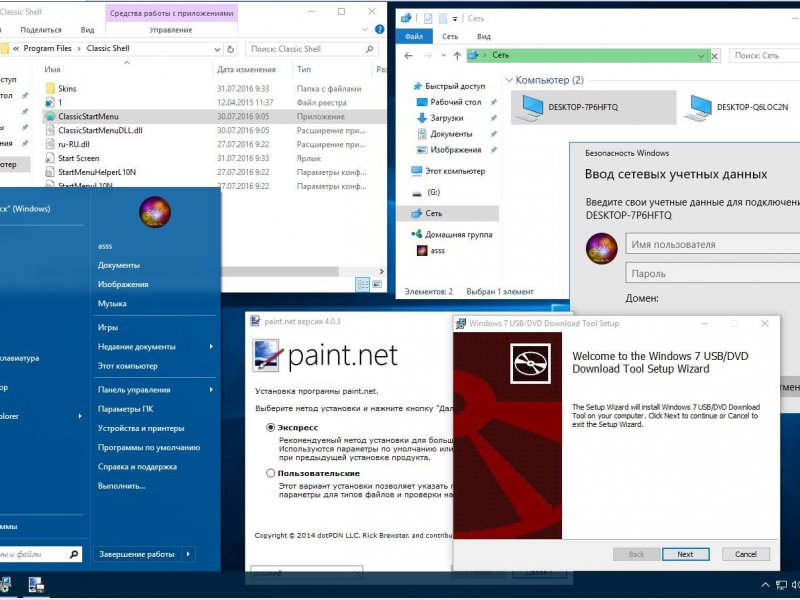The image size is (800, 600).
Task: Select the Экспресс installation option
Action: [x=271, y=428]
